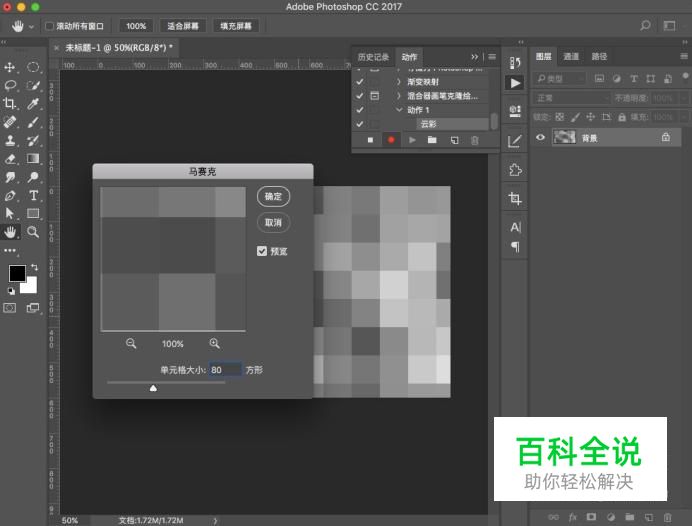The width and height of the screenshot is (692, 526).
Task: Play the selected action
Action: point(412,140)
